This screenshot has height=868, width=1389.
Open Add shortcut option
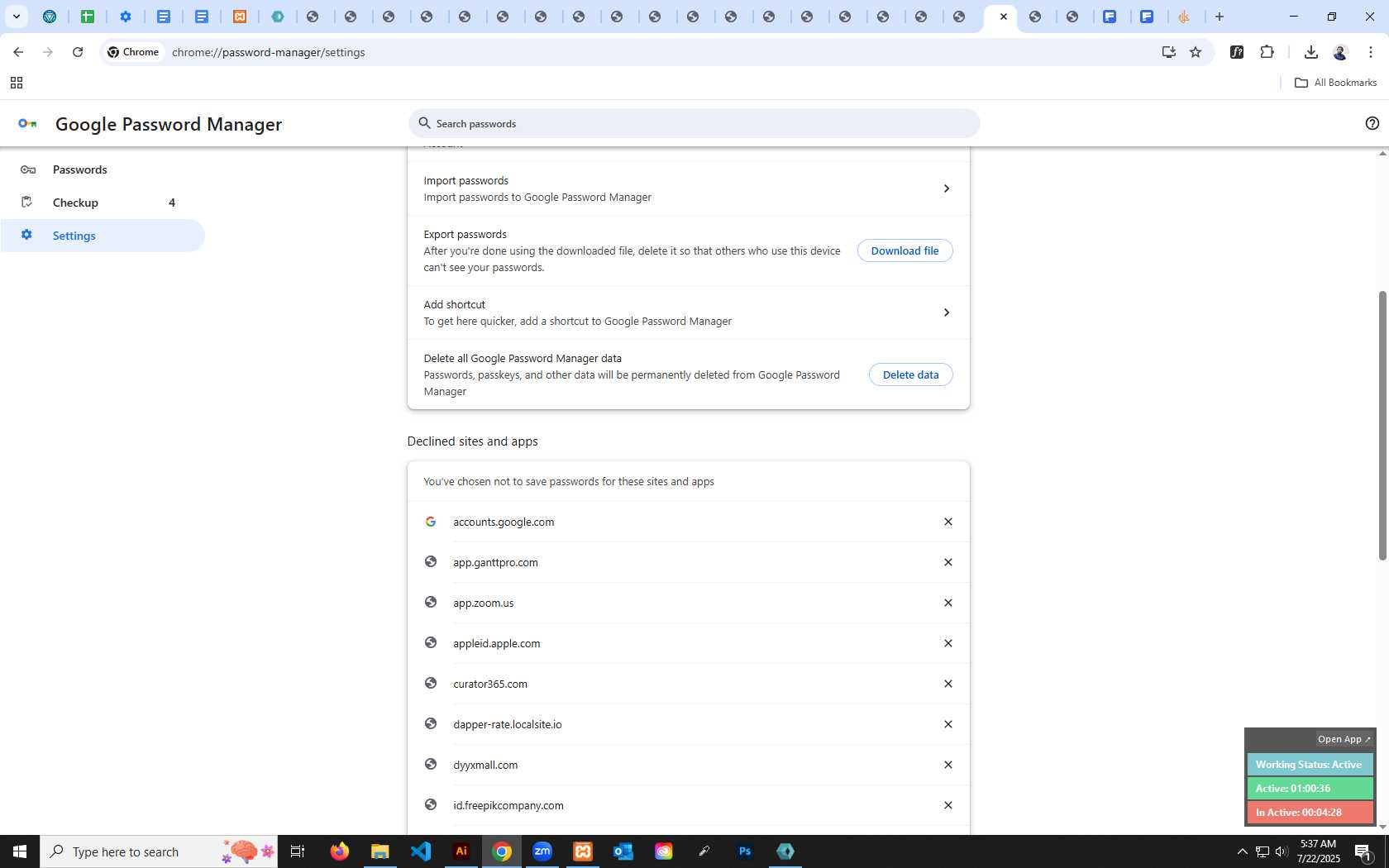click(x=688, y=312)
